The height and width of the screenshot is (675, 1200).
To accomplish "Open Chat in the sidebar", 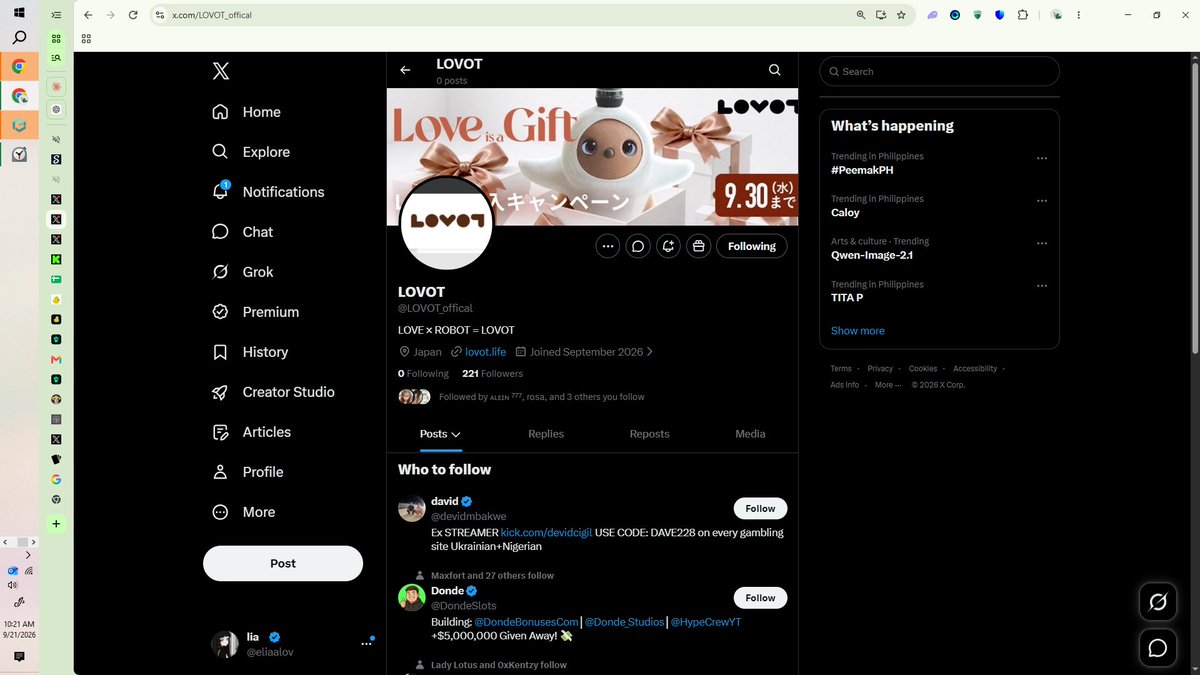I will coord(243,232).
